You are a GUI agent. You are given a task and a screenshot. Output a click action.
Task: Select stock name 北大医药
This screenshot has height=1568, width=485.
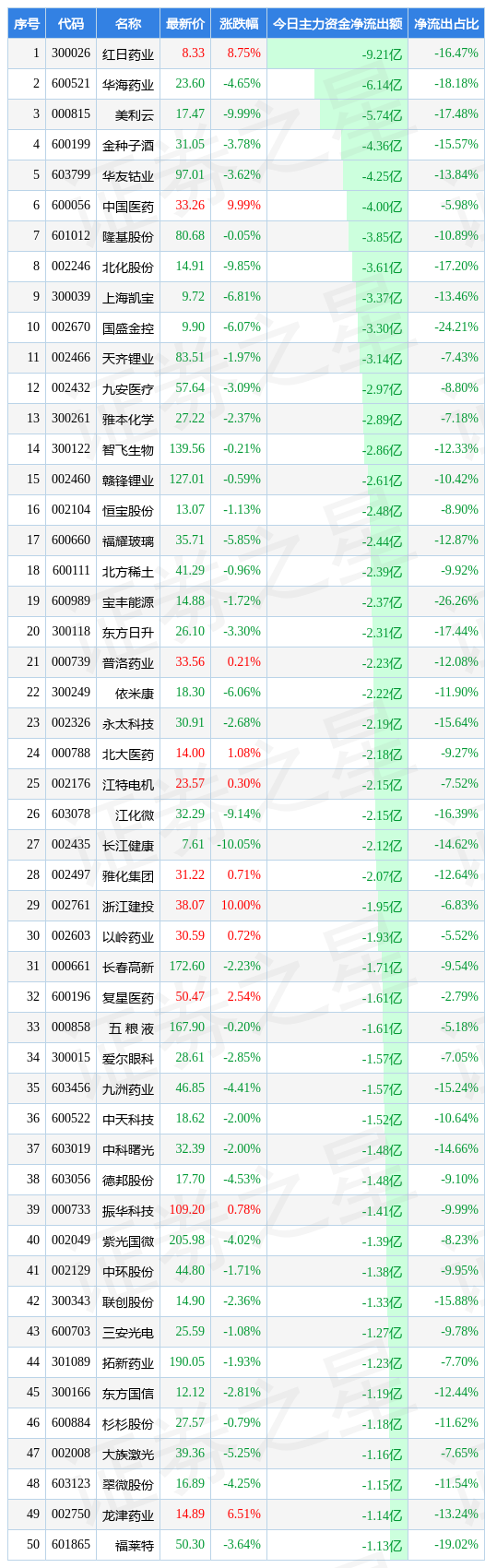pos(128,754)
